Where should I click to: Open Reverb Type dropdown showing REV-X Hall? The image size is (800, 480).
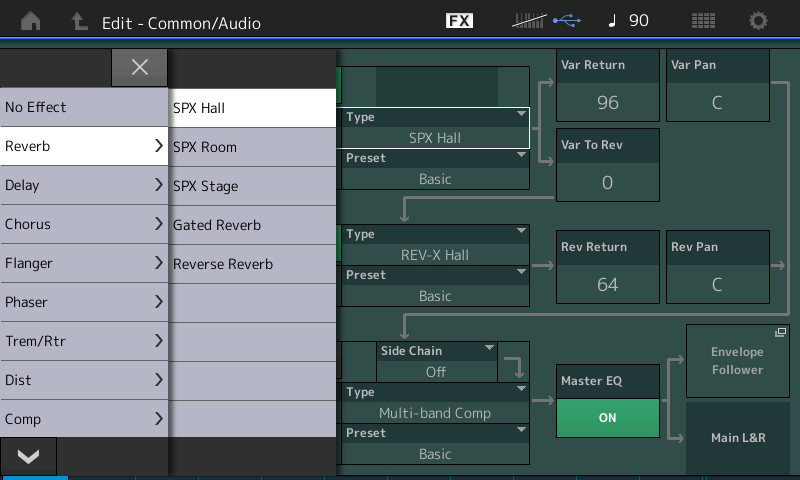point(435,245)
